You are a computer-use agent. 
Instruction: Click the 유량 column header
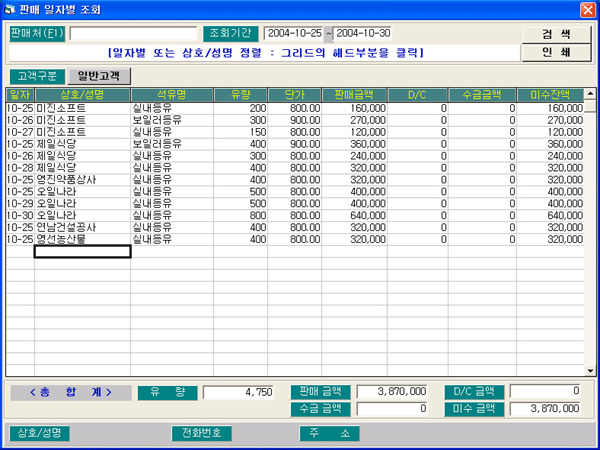(240, 95)
